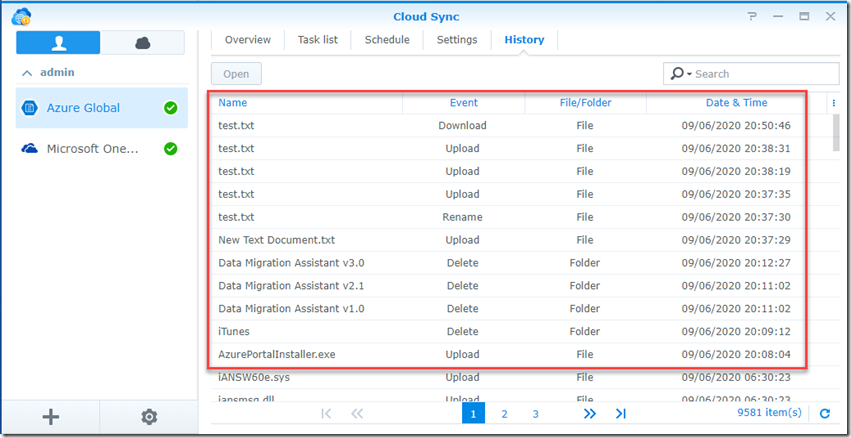Sort by the Event column header
Image resolution: width=851 pixels, height=438 pixels.
coord(463,103)
